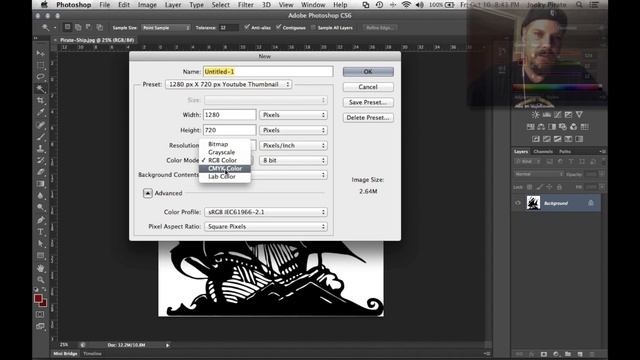Switch to the Channels tab
The image size is (640, 360).
click(x=543, y=151)
